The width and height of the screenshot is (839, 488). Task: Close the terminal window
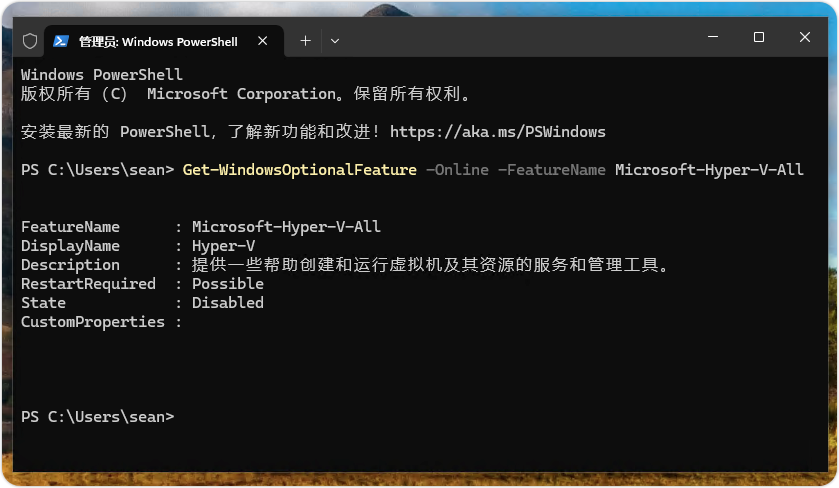tap(805, 37)
